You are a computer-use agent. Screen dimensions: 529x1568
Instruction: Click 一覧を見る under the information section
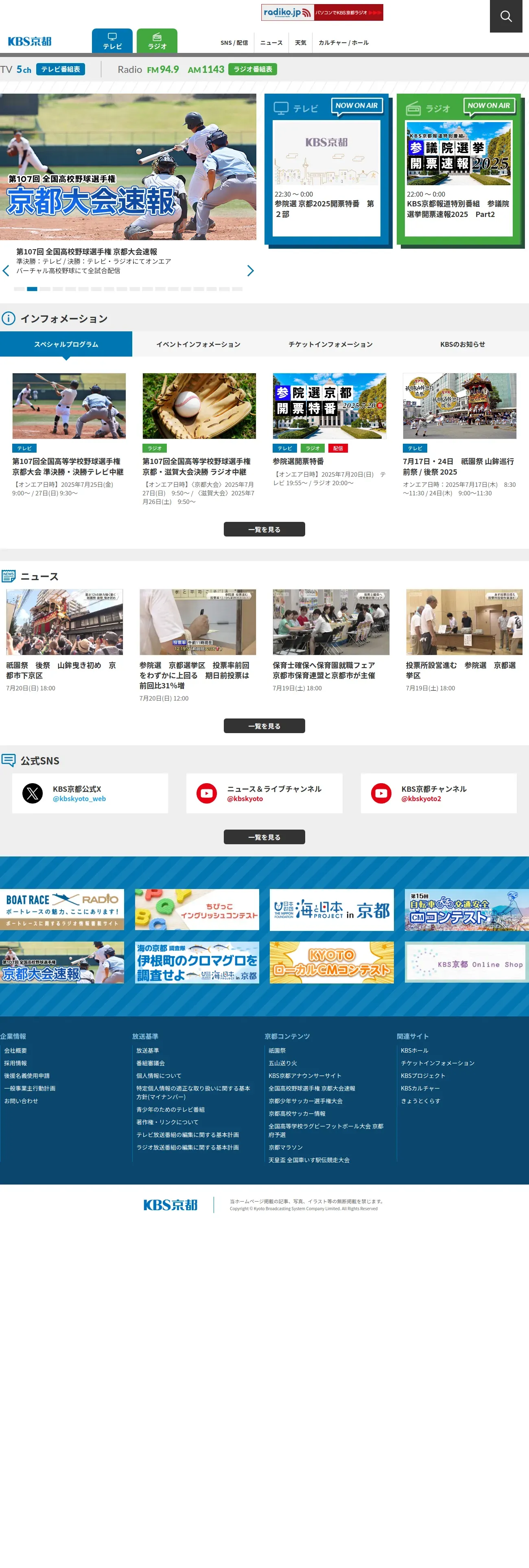(264, 529)
